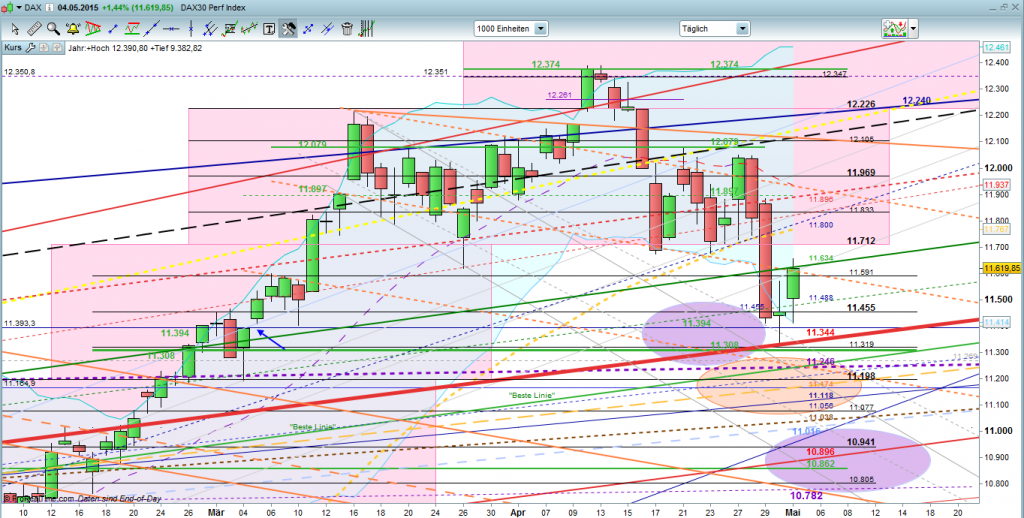Select the vertical bars cycle tool
The width and height of the screenshot is (1024, 518).
click(367, 29)
